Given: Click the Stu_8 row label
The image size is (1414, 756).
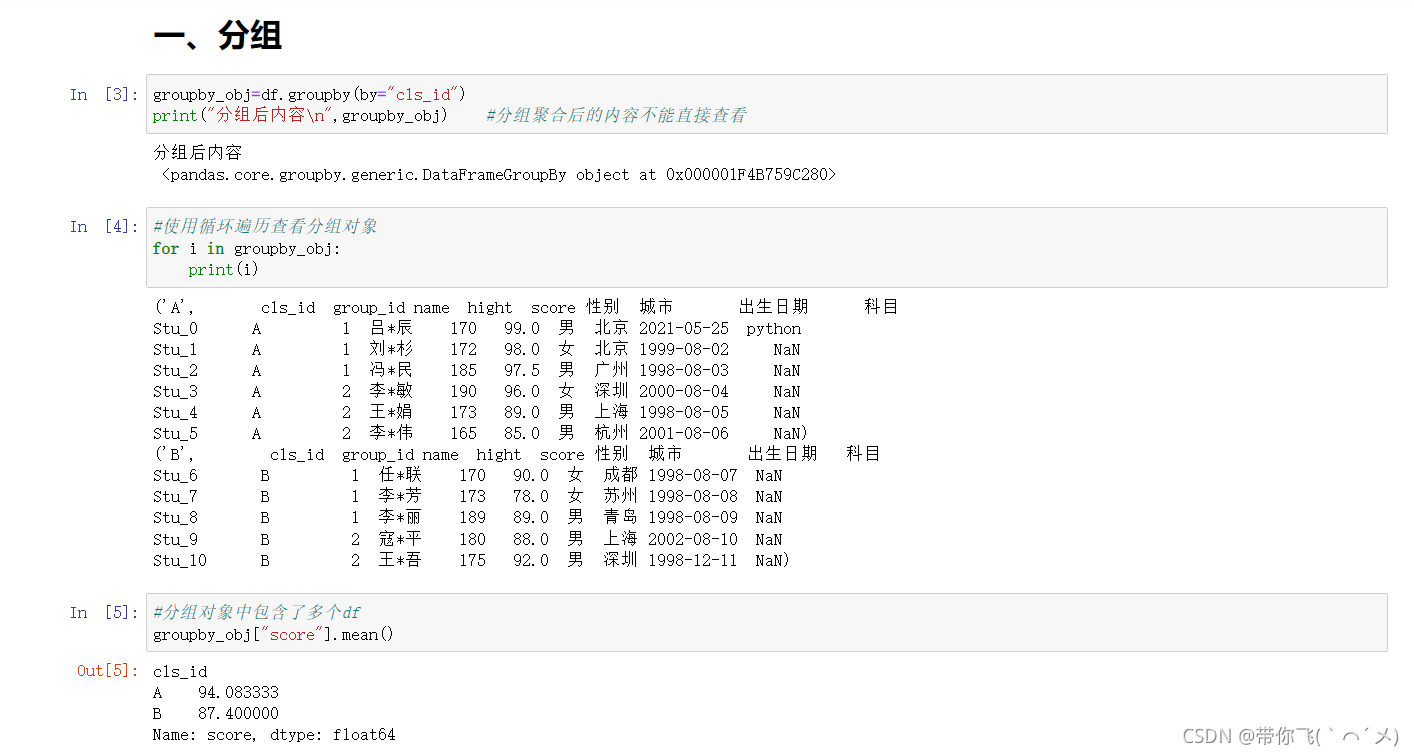Looking at the screenshot, I should [175, 518].
